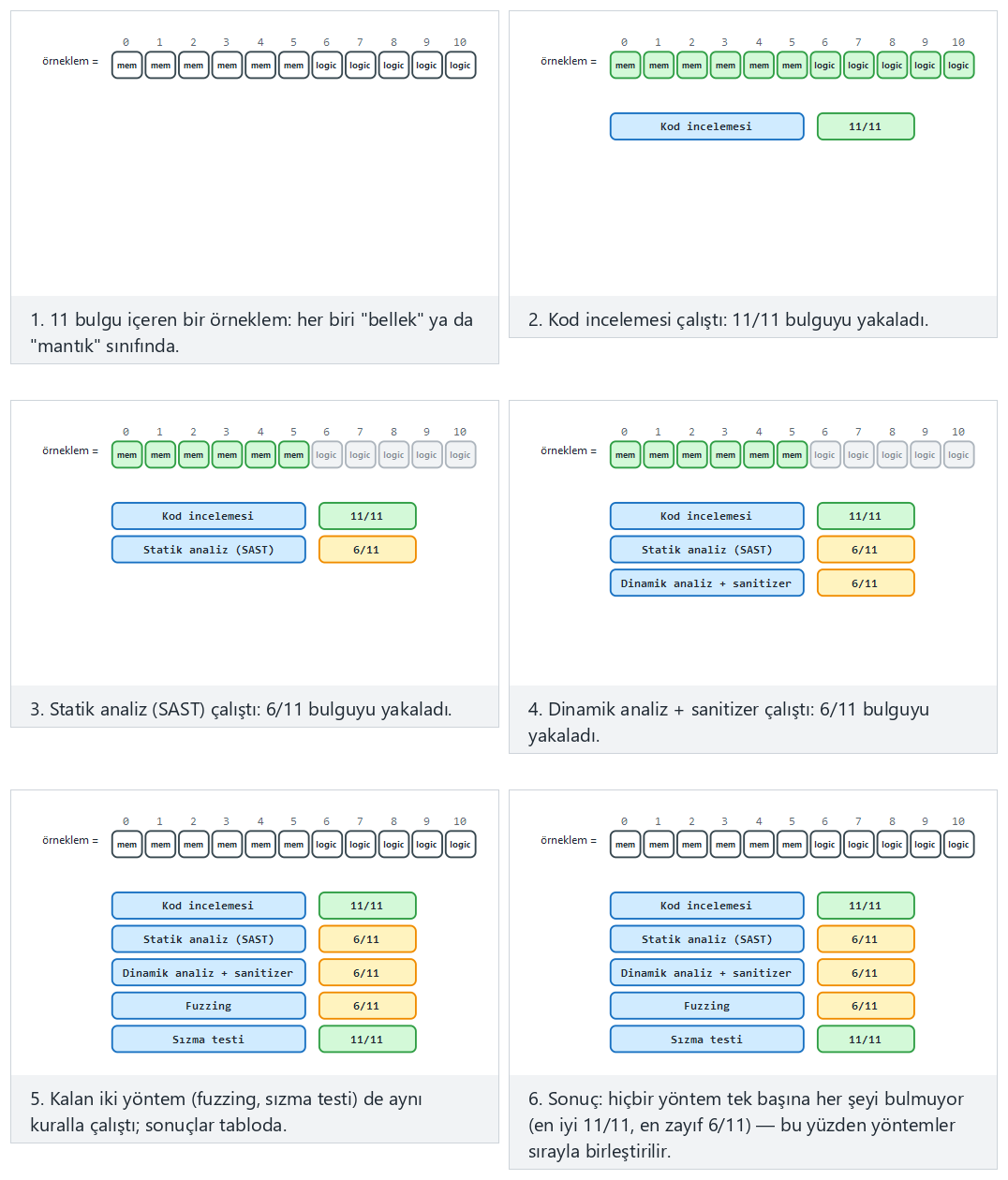Click the 'Sızma testi' box in panel 6
Screen dimensions: 1008x1180
click(x=706, y=1040)
